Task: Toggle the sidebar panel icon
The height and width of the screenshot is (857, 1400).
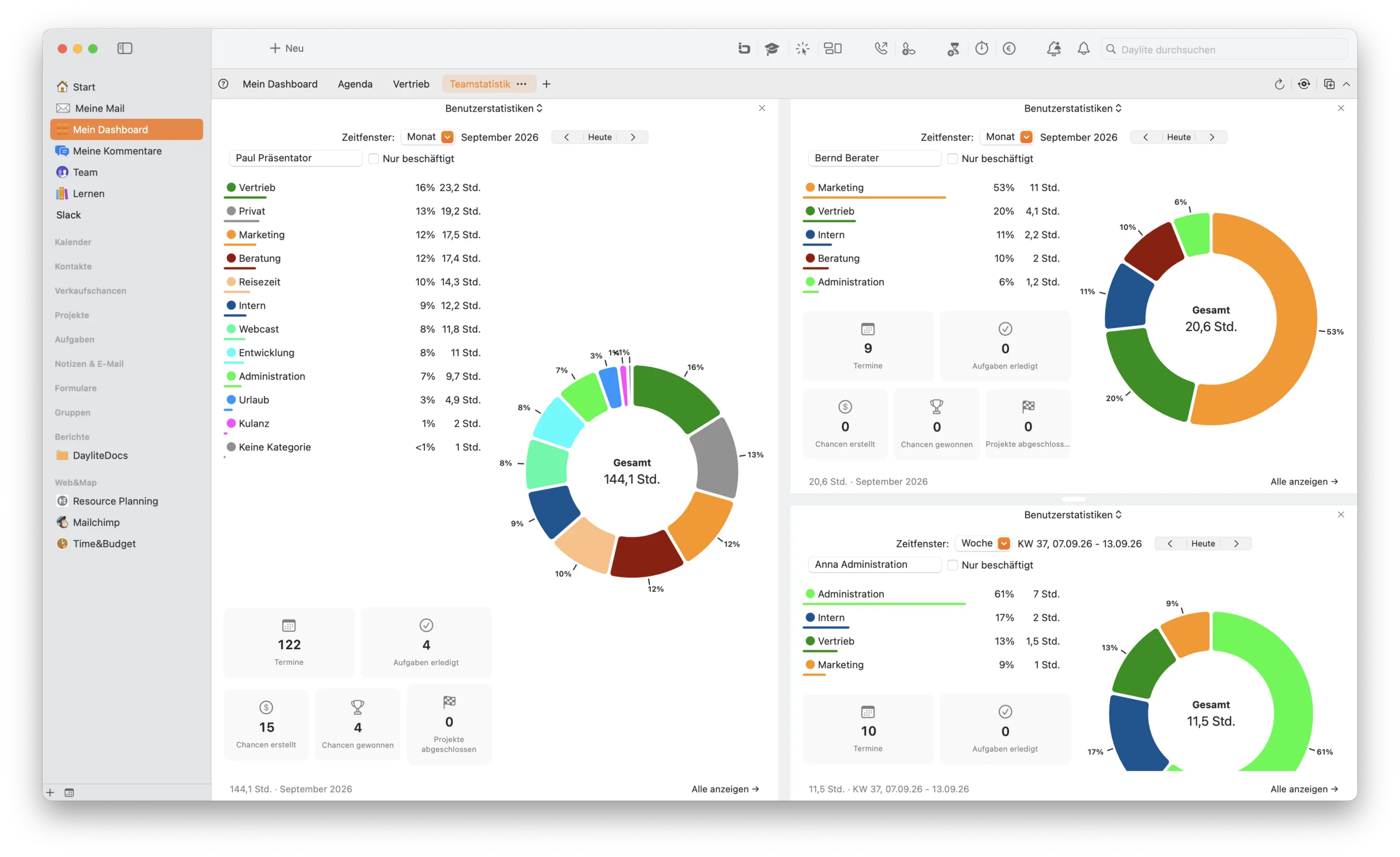Action: coord(125,48)
